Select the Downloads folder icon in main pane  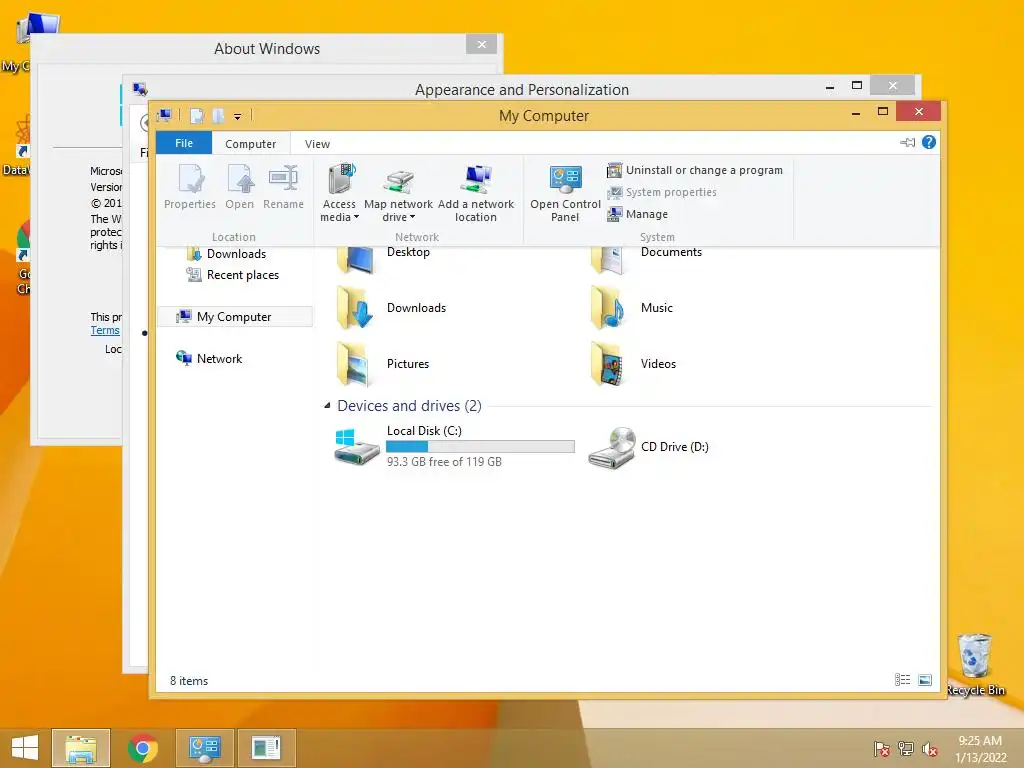point(355,308)
